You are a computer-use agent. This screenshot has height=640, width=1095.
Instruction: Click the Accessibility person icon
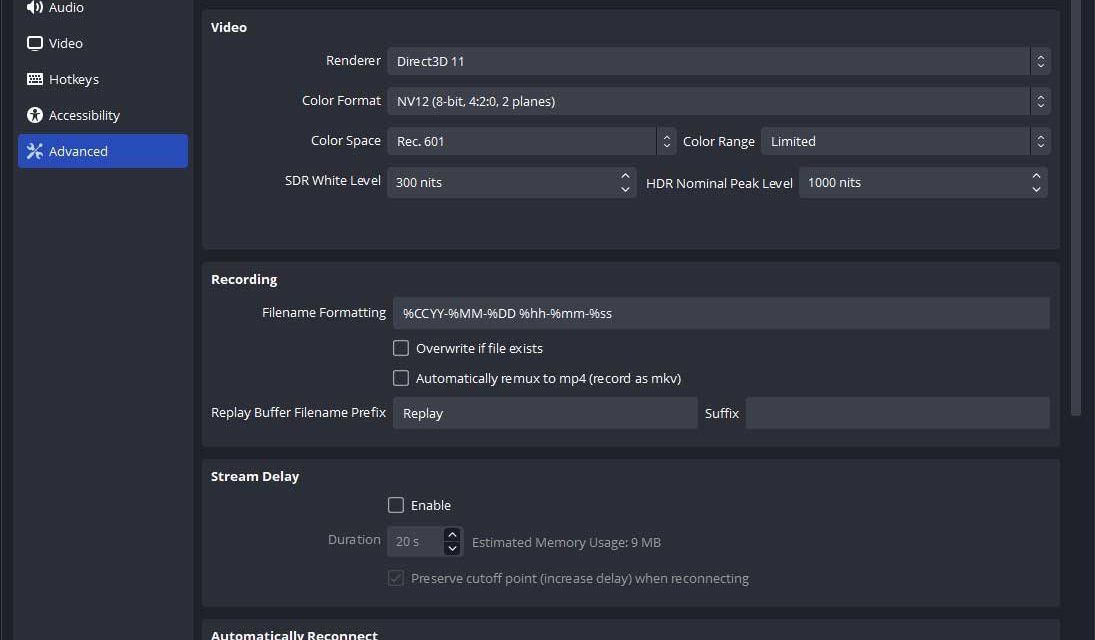[x=35, y=116]
